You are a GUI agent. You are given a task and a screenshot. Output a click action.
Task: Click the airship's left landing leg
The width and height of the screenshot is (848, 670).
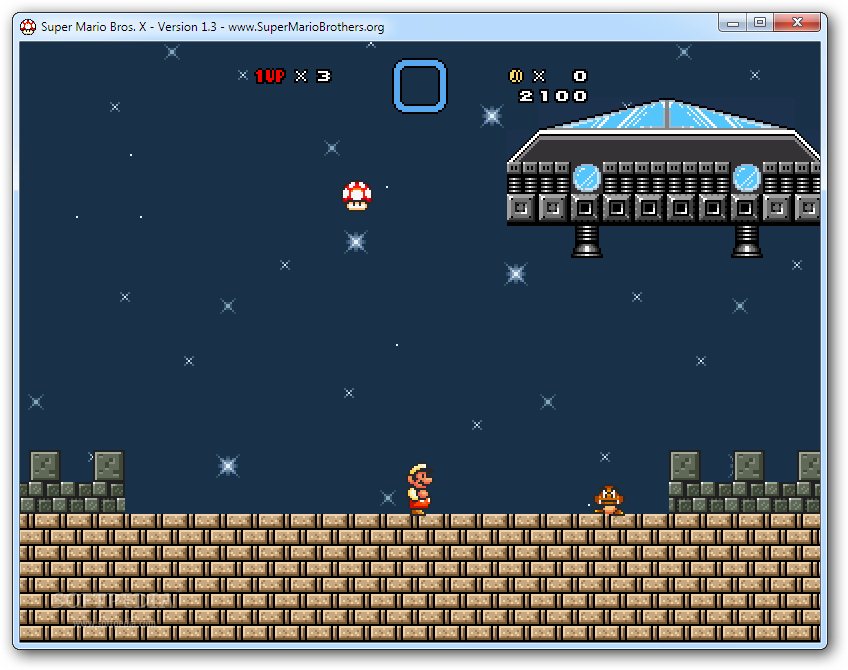click(586, 241)
